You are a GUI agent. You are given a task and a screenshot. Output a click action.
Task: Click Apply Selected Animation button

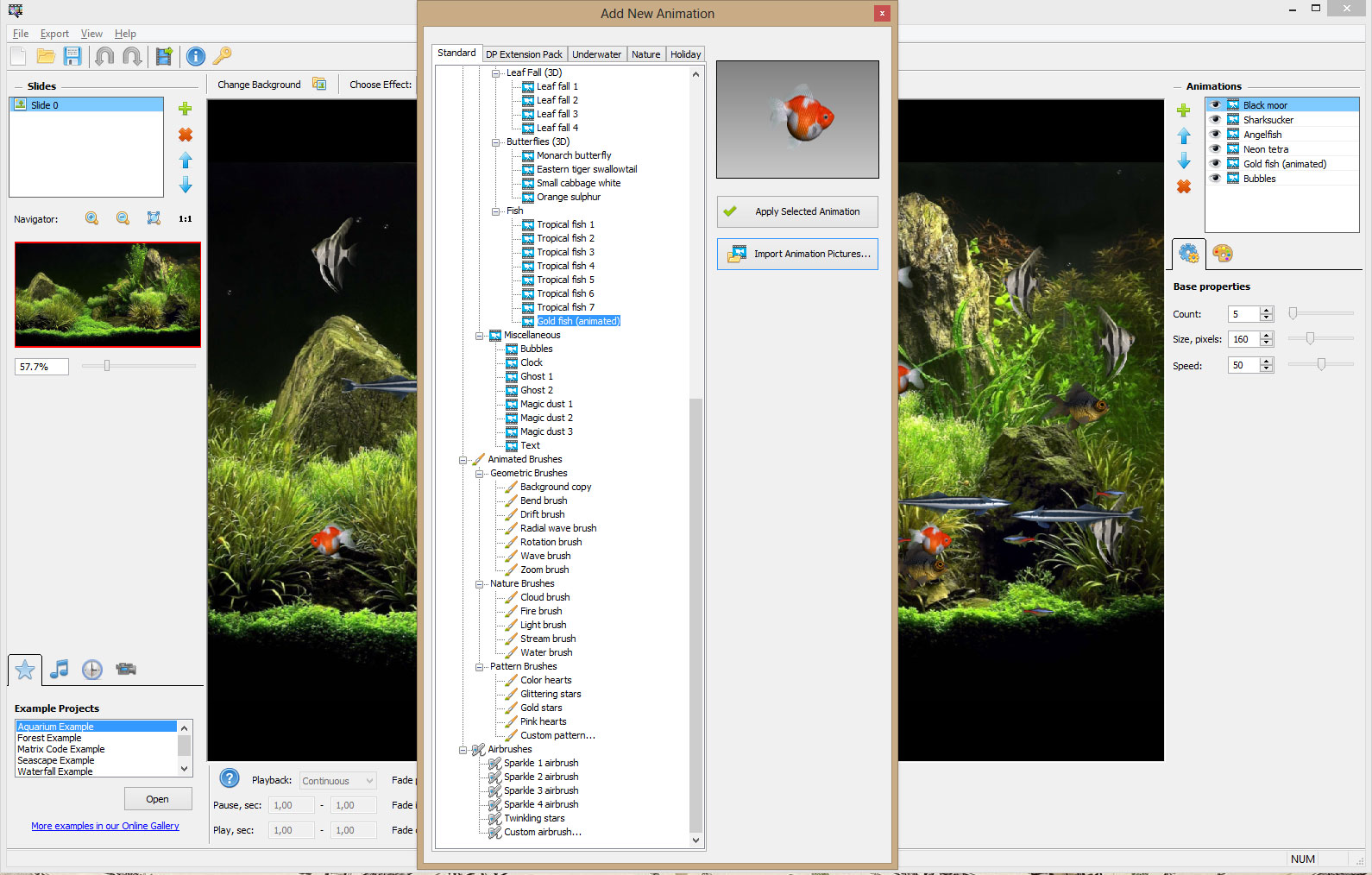pyautogui.click(x=797, y=211)
